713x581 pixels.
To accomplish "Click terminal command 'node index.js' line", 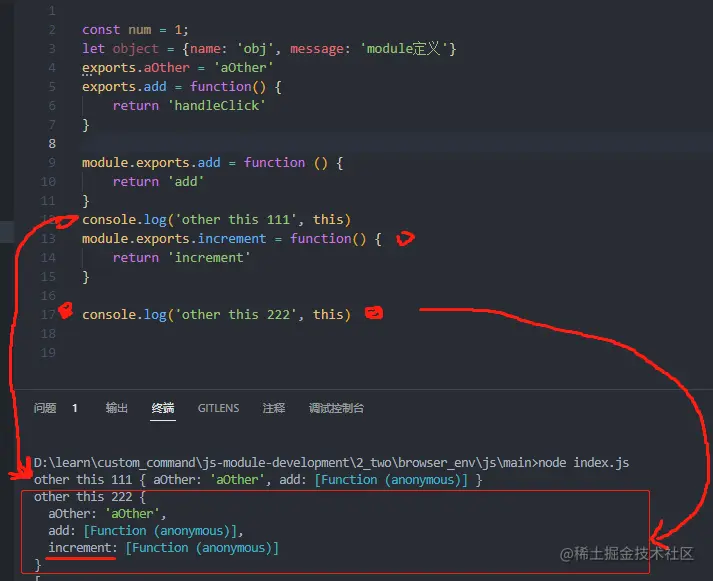I will click(331, 463).
